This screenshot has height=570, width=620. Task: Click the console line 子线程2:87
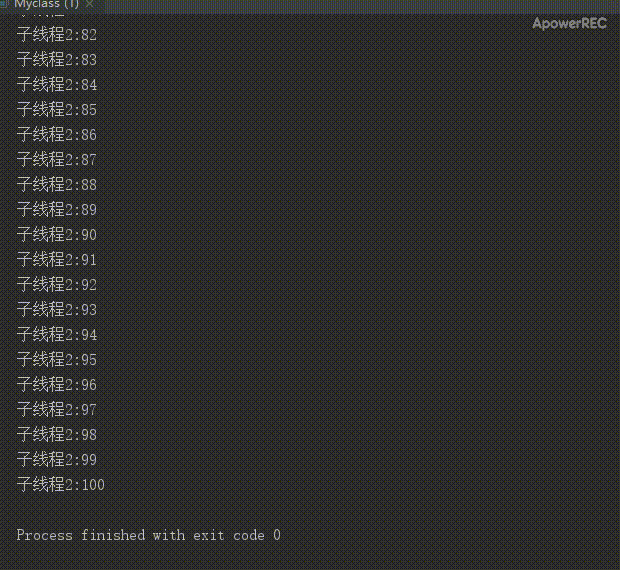tap(57, 160)
